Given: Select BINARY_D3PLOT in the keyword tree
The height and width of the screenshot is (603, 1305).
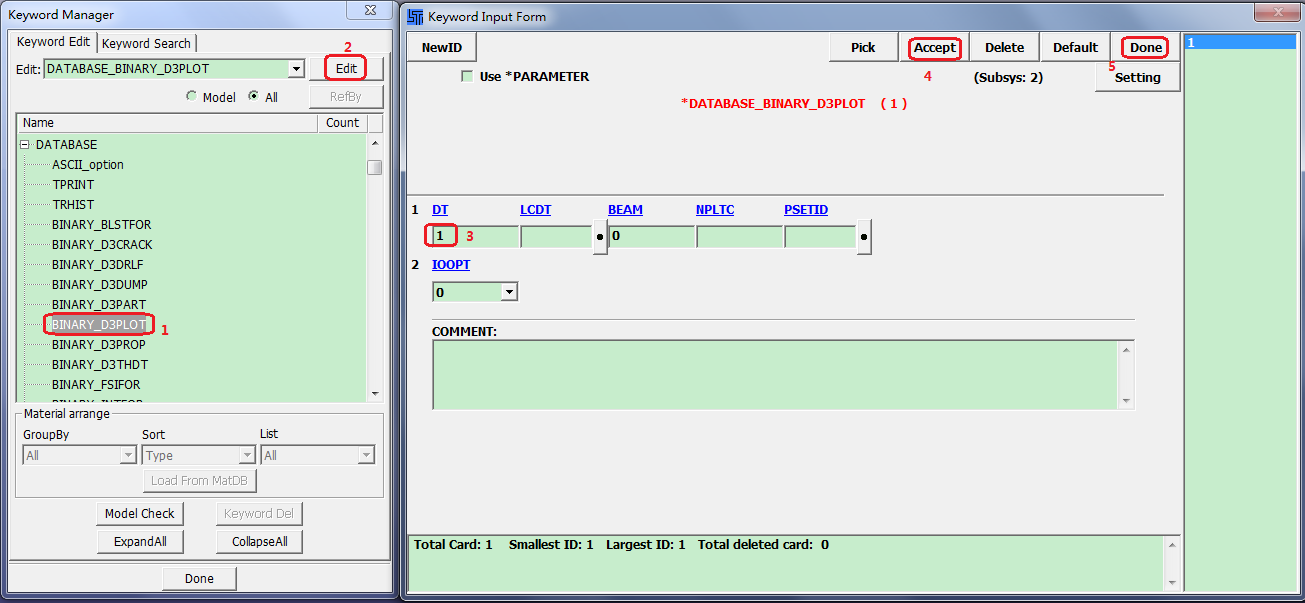Looking at the screenshot, I should pos(99,325).
